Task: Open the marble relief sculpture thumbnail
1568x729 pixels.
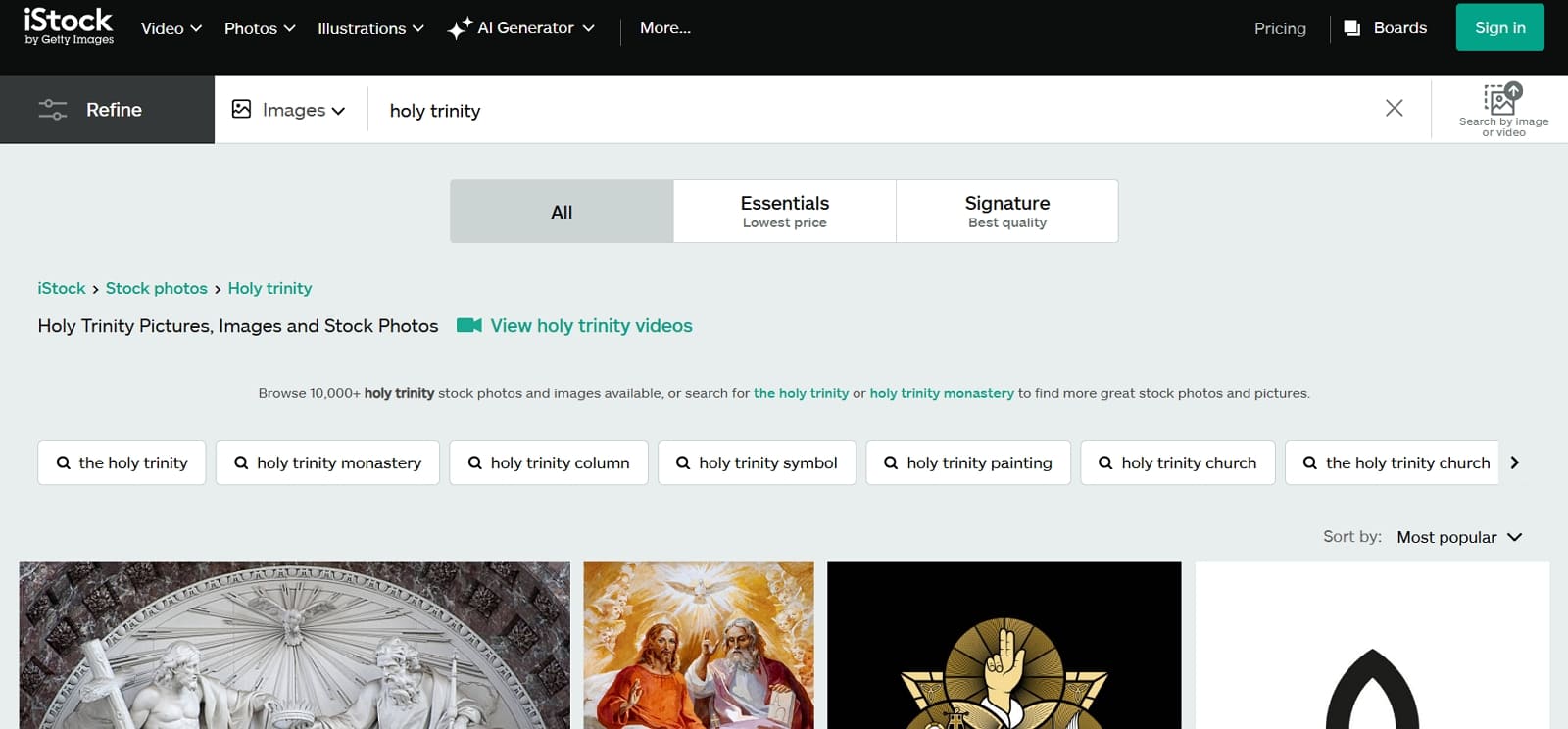Action: point(294,646)
